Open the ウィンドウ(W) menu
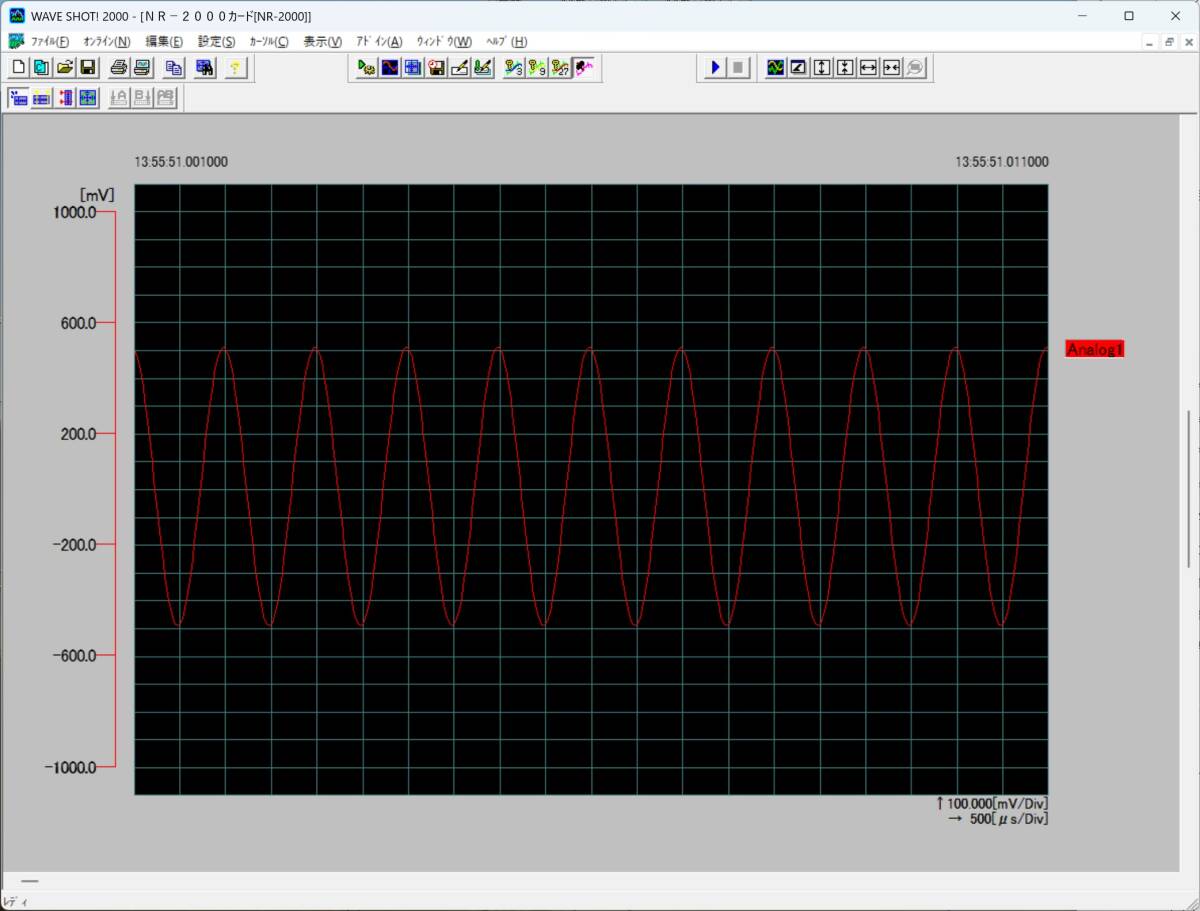The image size is (1200, 911). point(444,42)
